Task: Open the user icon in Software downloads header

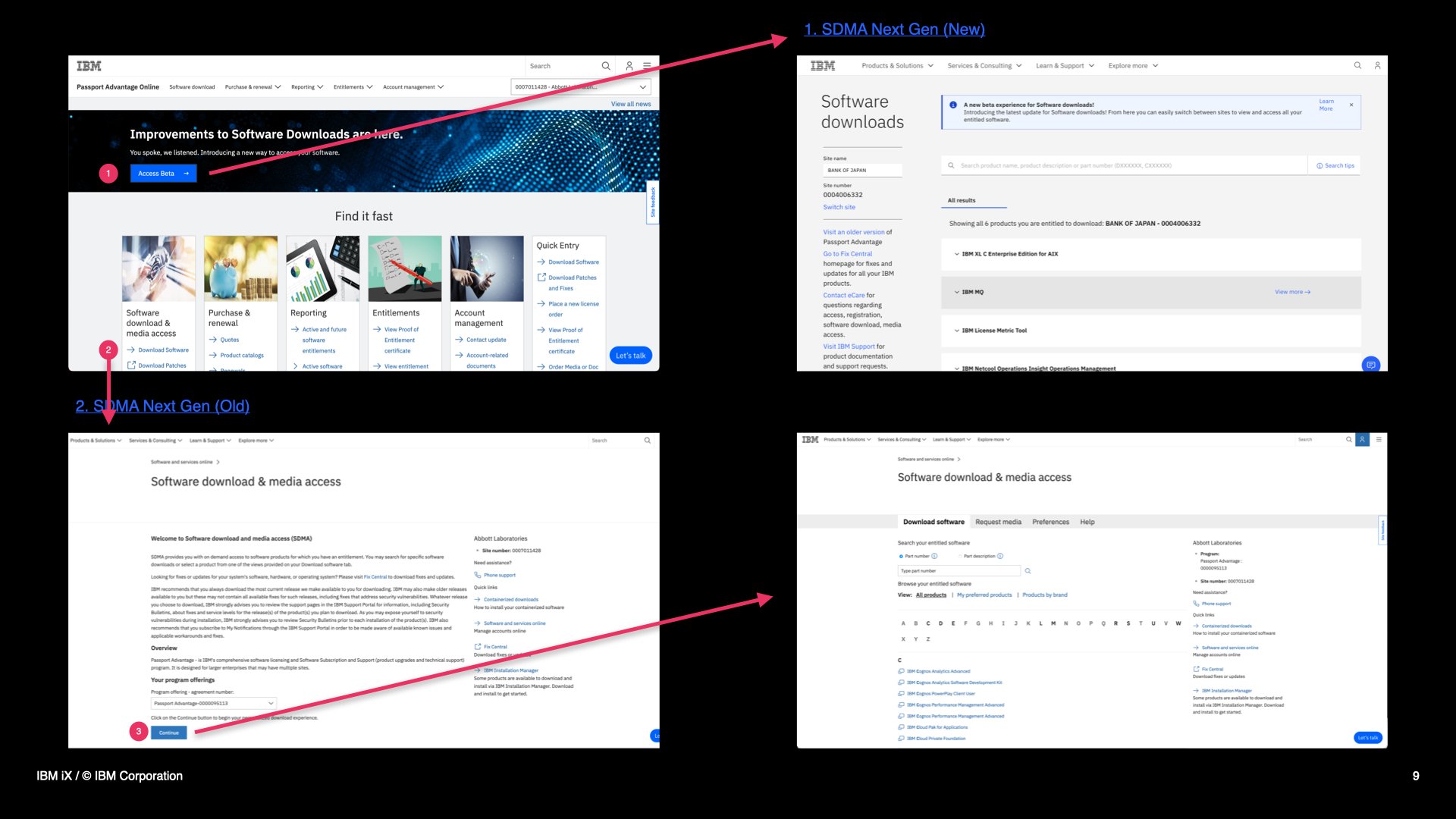Action: coord(1377,66)
